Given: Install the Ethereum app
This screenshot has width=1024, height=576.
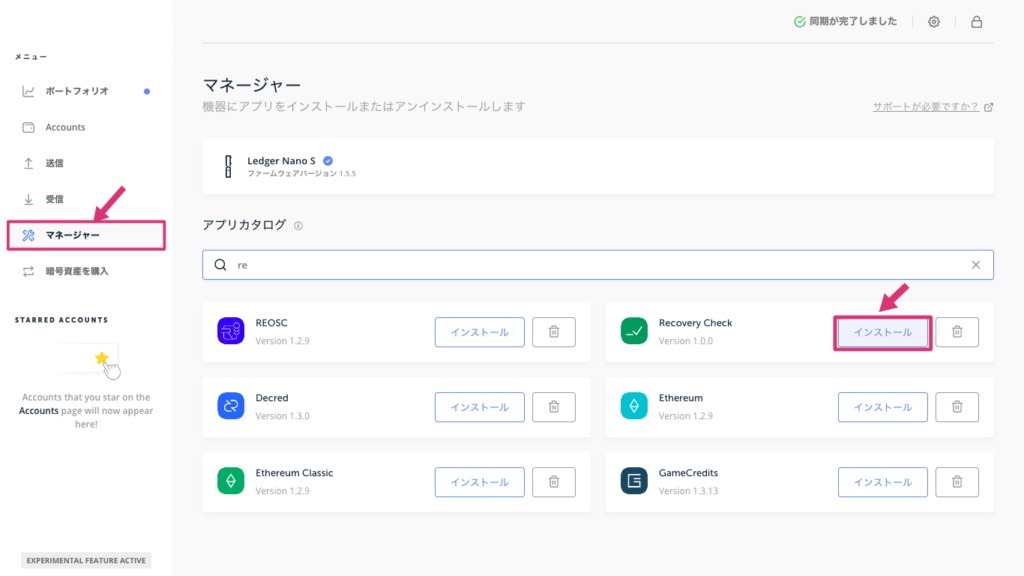Looking at the screenshot, I should 882,407.
